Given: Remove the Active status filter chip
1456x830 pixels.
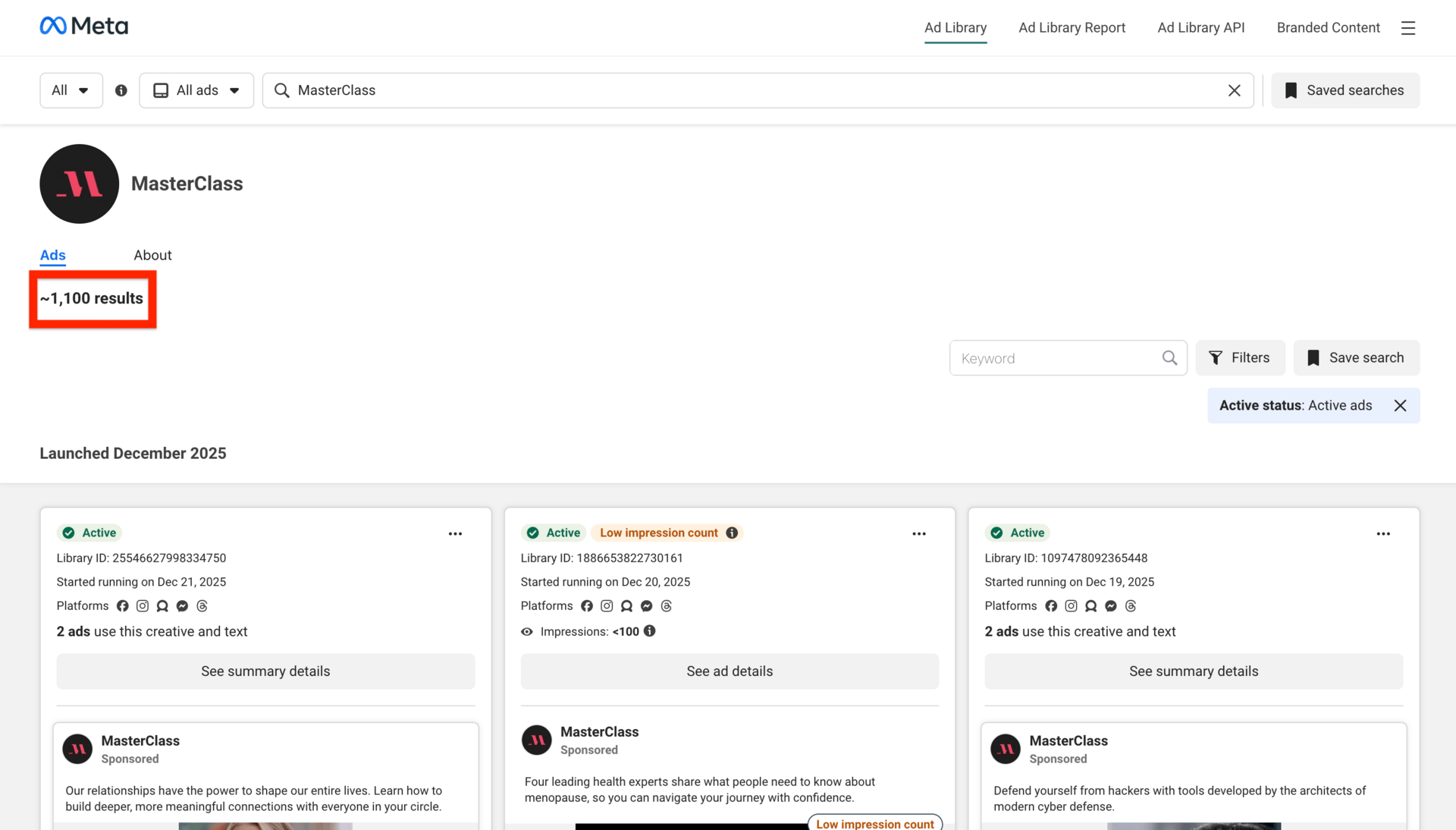Looking at the screenshot, I should pos(1400,405).
